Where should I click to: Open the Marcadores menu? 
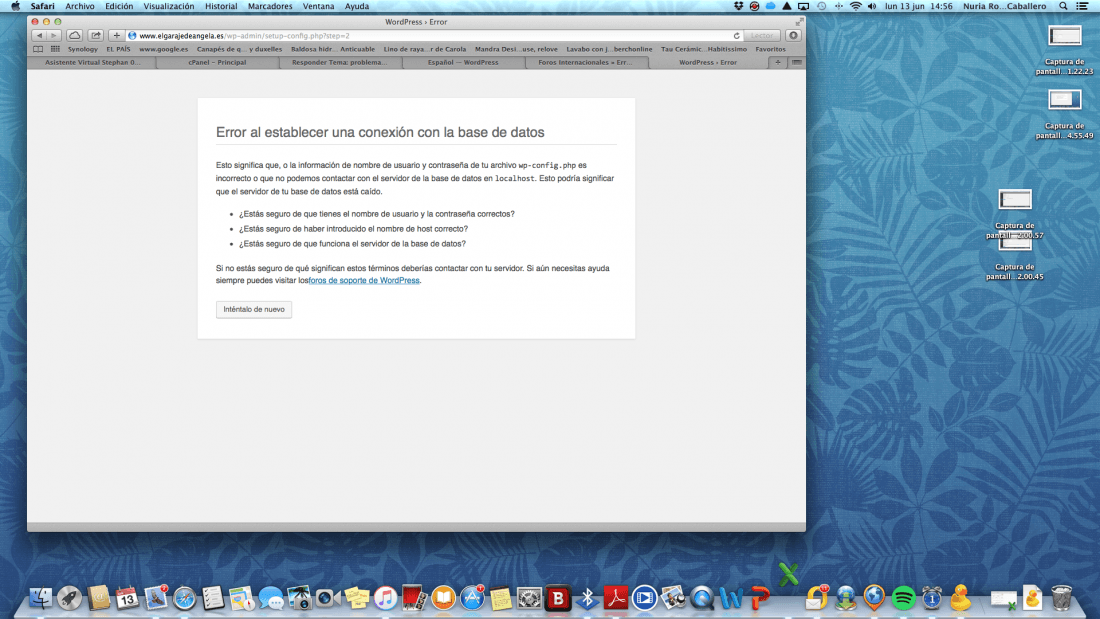(x=270, y=6)
